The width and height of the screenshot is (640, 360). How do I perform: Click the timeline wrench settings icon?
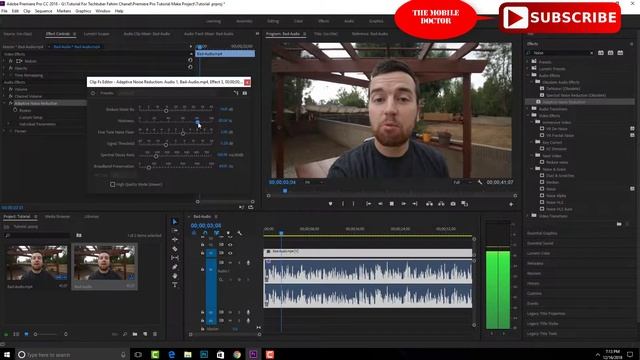click(240, 233)
